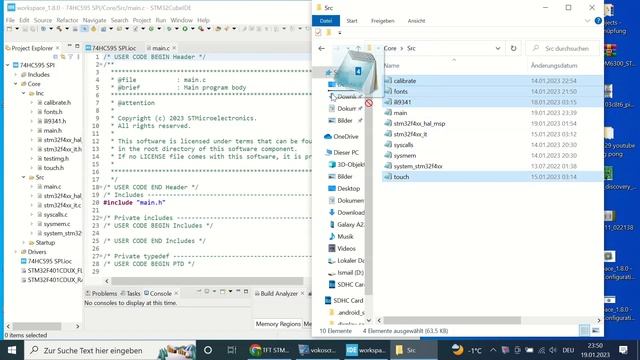Switch to Src Explorer taskbar item
The width and height of the screenshot is (640, 360).
(413, 350)
